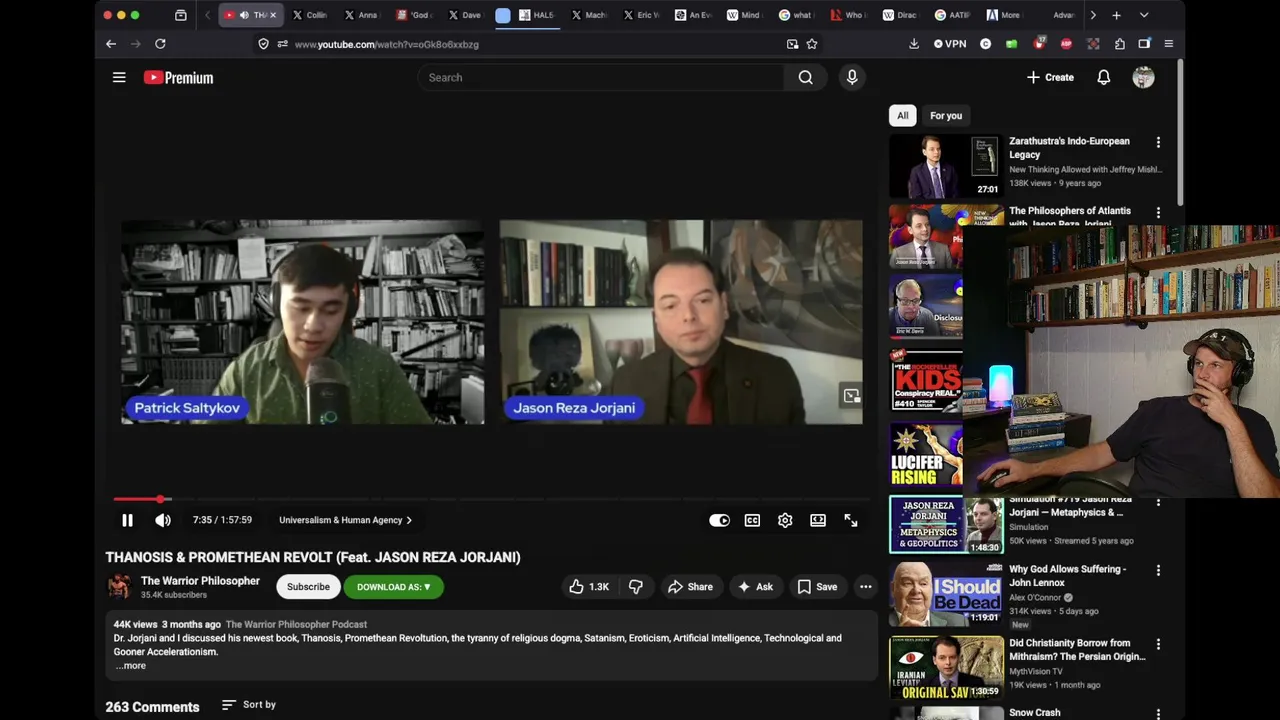This screenshot has width=1280, height=720.
Task: Switch to the Mind Wikipedia tab
Action: (745, 15)
